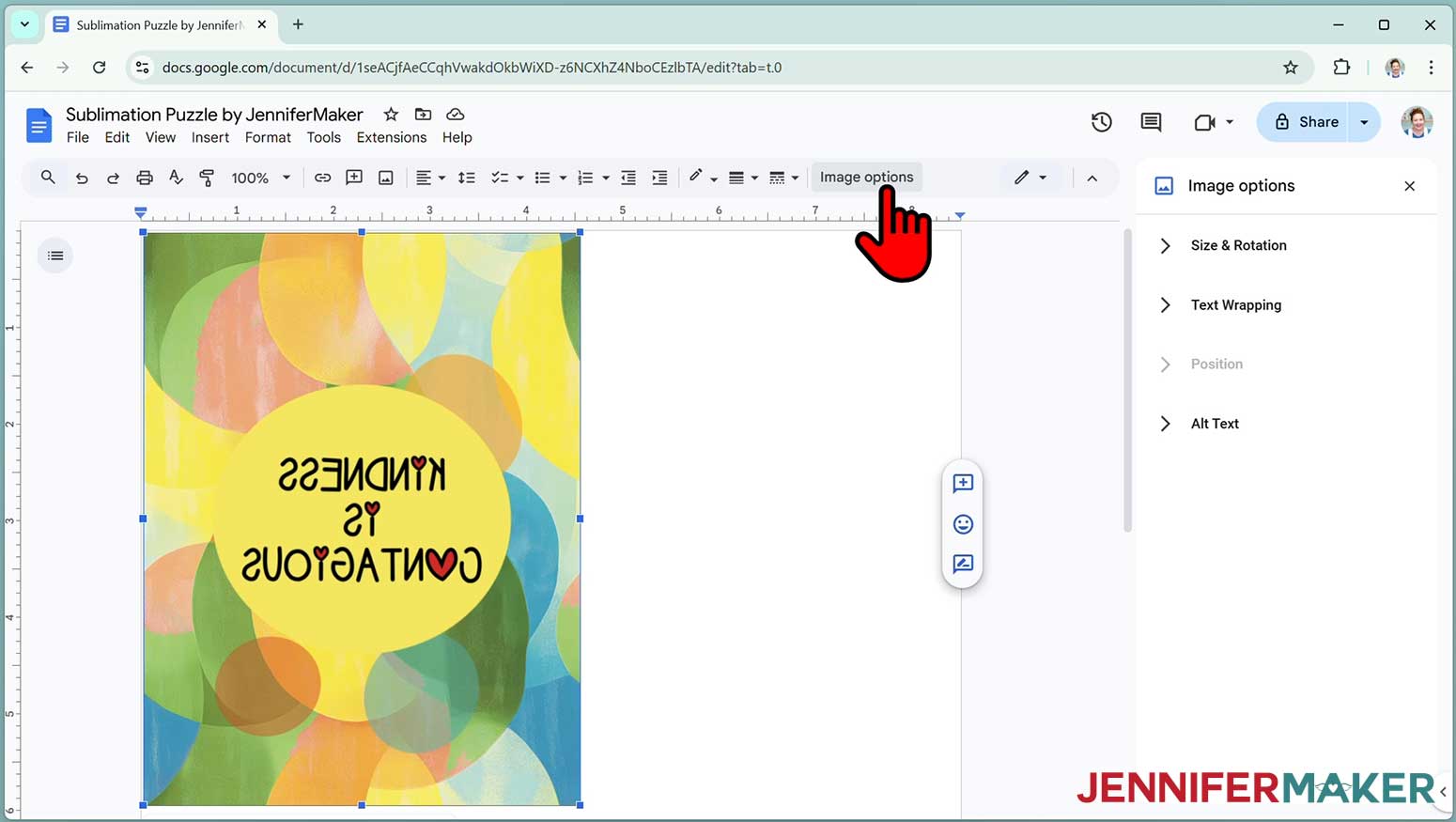Open the checklist options dropdown

[x=519, y=178]
